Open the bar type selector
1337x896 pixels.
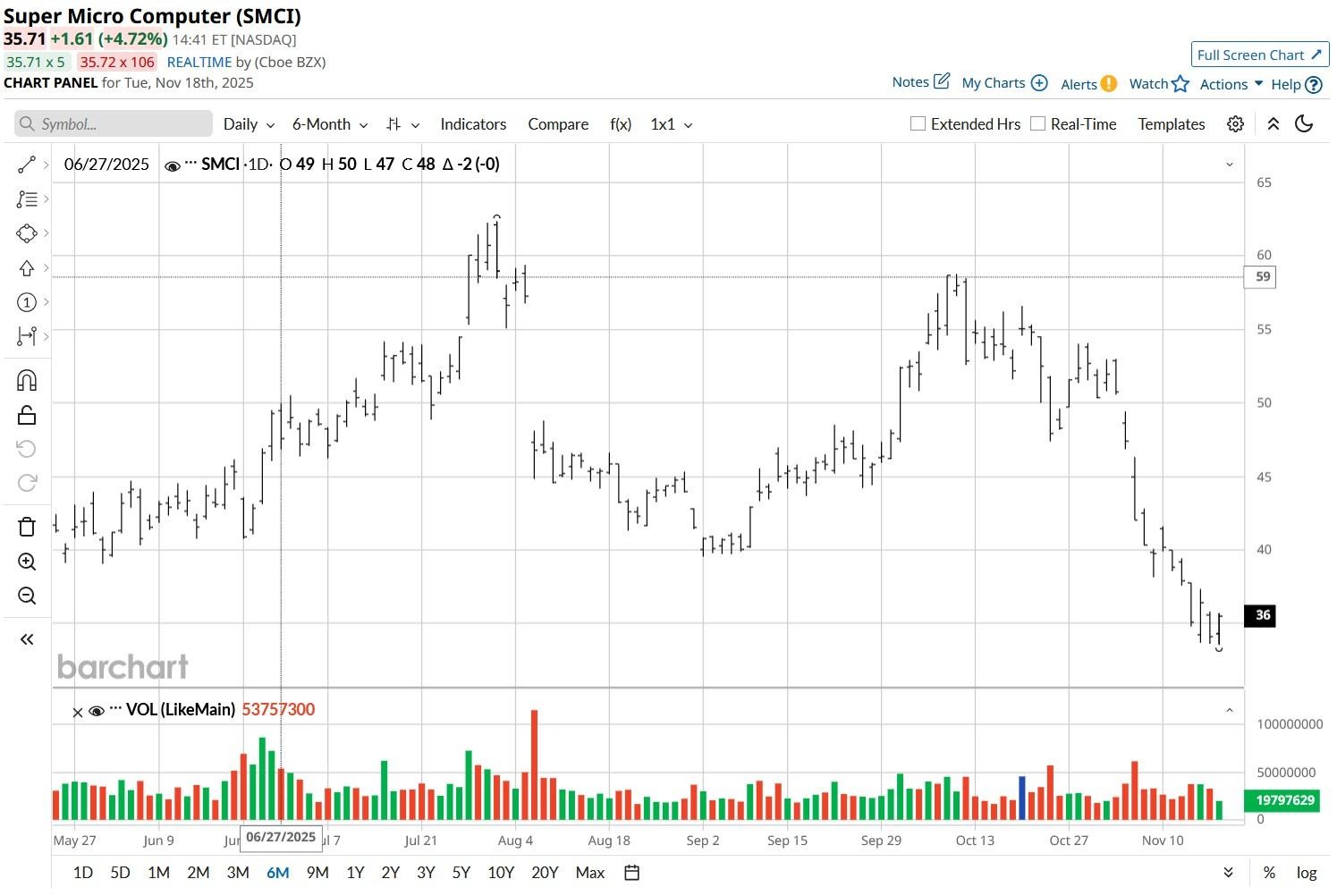click(404, 124)
